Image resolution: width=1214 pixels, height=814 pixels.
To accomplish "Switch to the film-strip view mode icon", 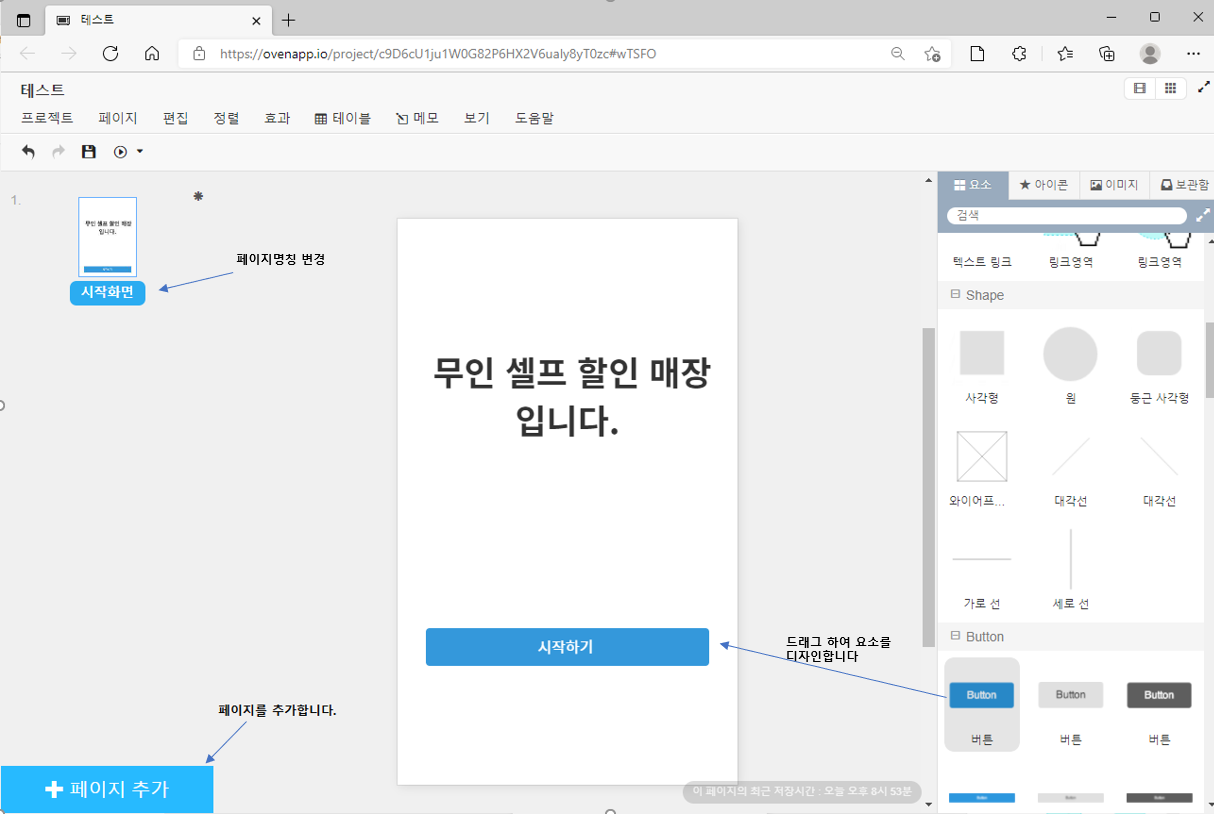I will pos(1139,89).
